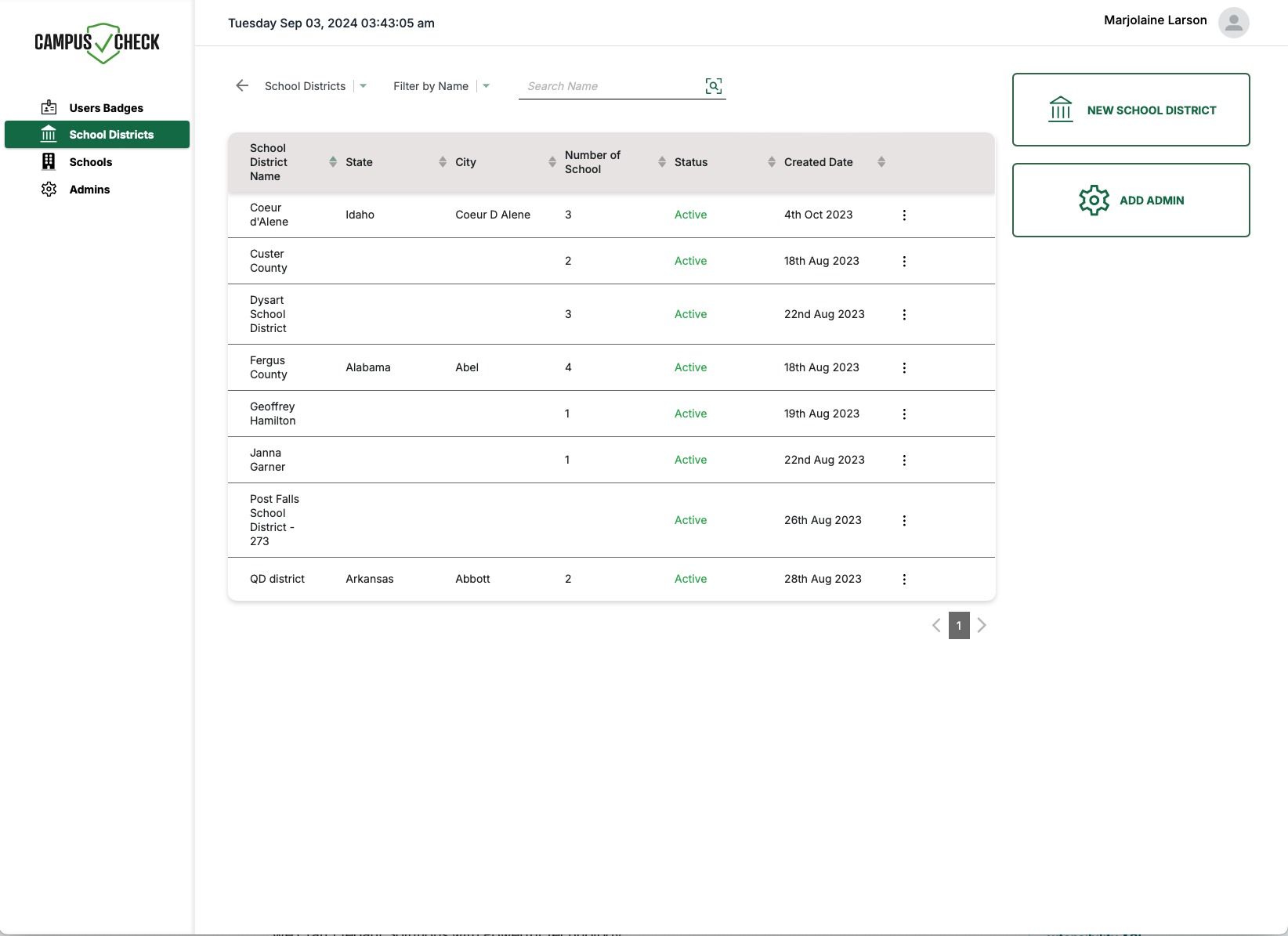Expand the Filter by Name dropdown
1288x936 pixels.
click(x=486, y=86)
